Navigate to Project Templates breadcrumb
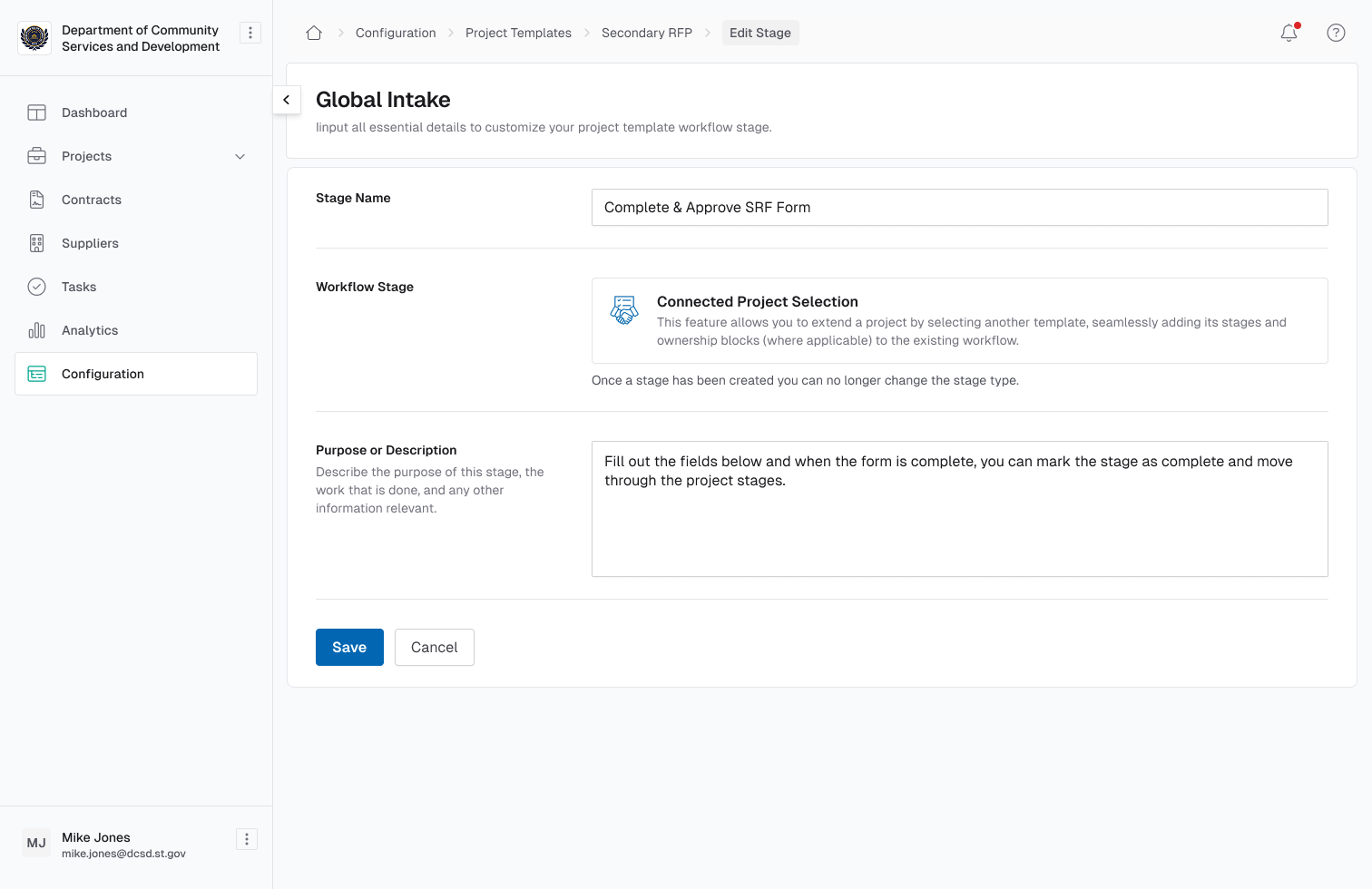1372x889 pixels. [x=518, y=33]
